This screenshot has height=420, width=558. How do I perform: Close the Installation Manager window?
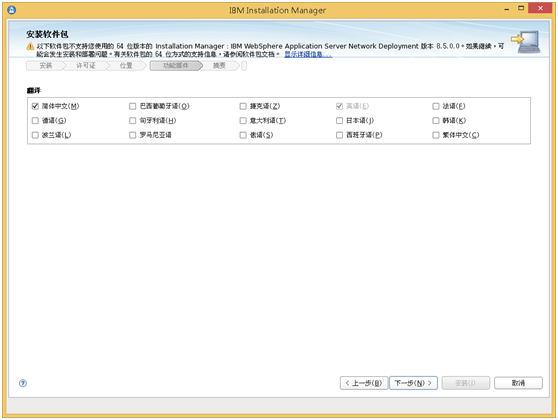pyautogui.click(x=540, y=8)
